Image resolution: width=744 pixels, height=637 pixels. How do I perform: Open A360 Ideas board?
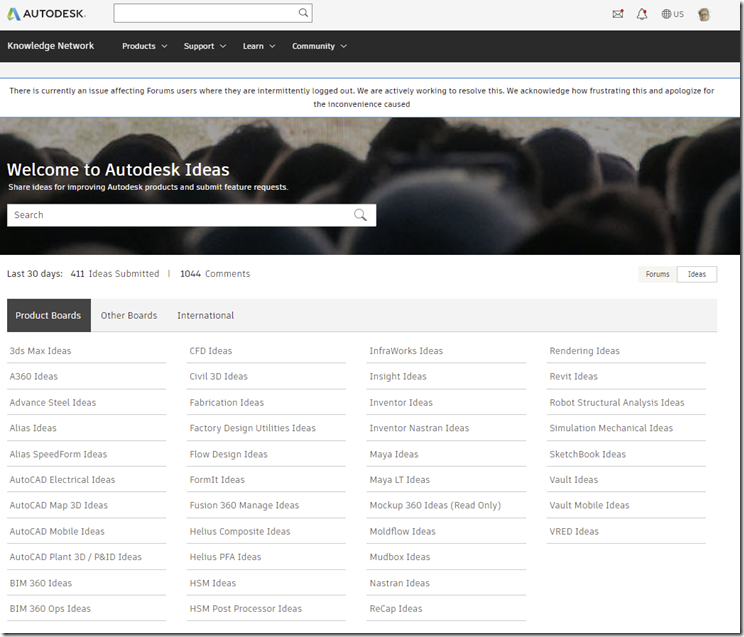pos(34,376)
